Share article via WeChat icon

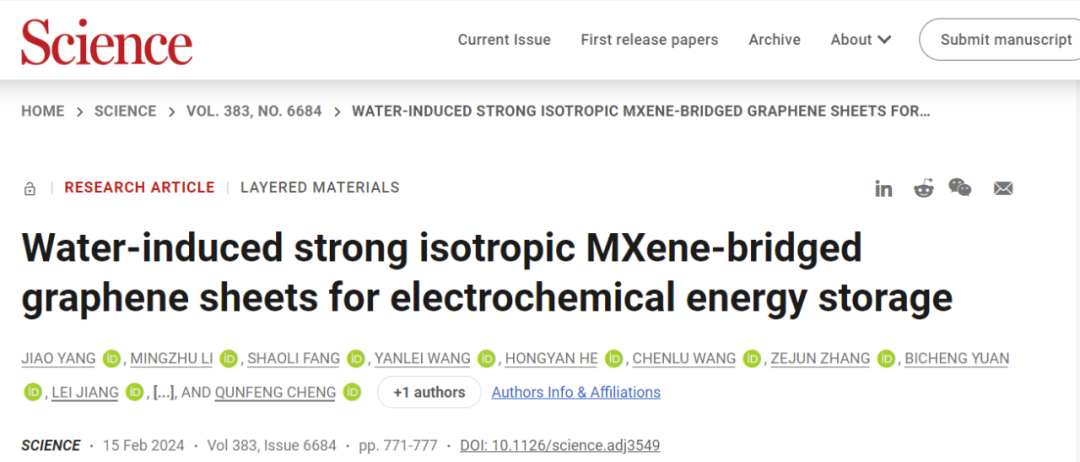coord(960,187)
